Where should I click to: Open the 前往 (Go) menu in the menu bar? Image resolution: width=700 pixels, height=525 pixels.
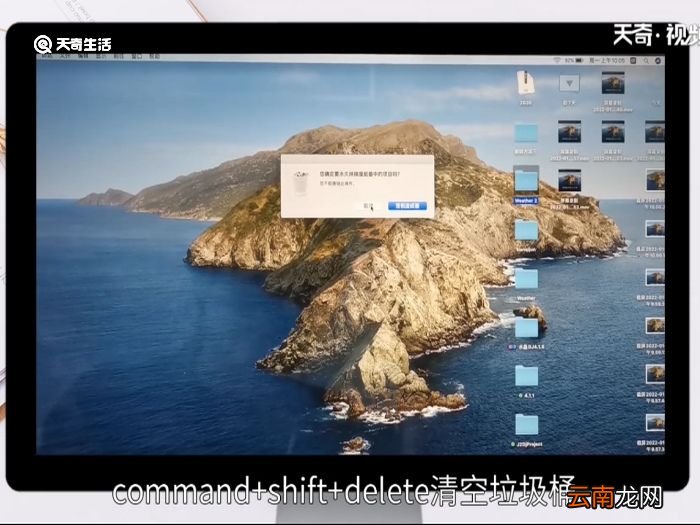click(x=118, y=57)
